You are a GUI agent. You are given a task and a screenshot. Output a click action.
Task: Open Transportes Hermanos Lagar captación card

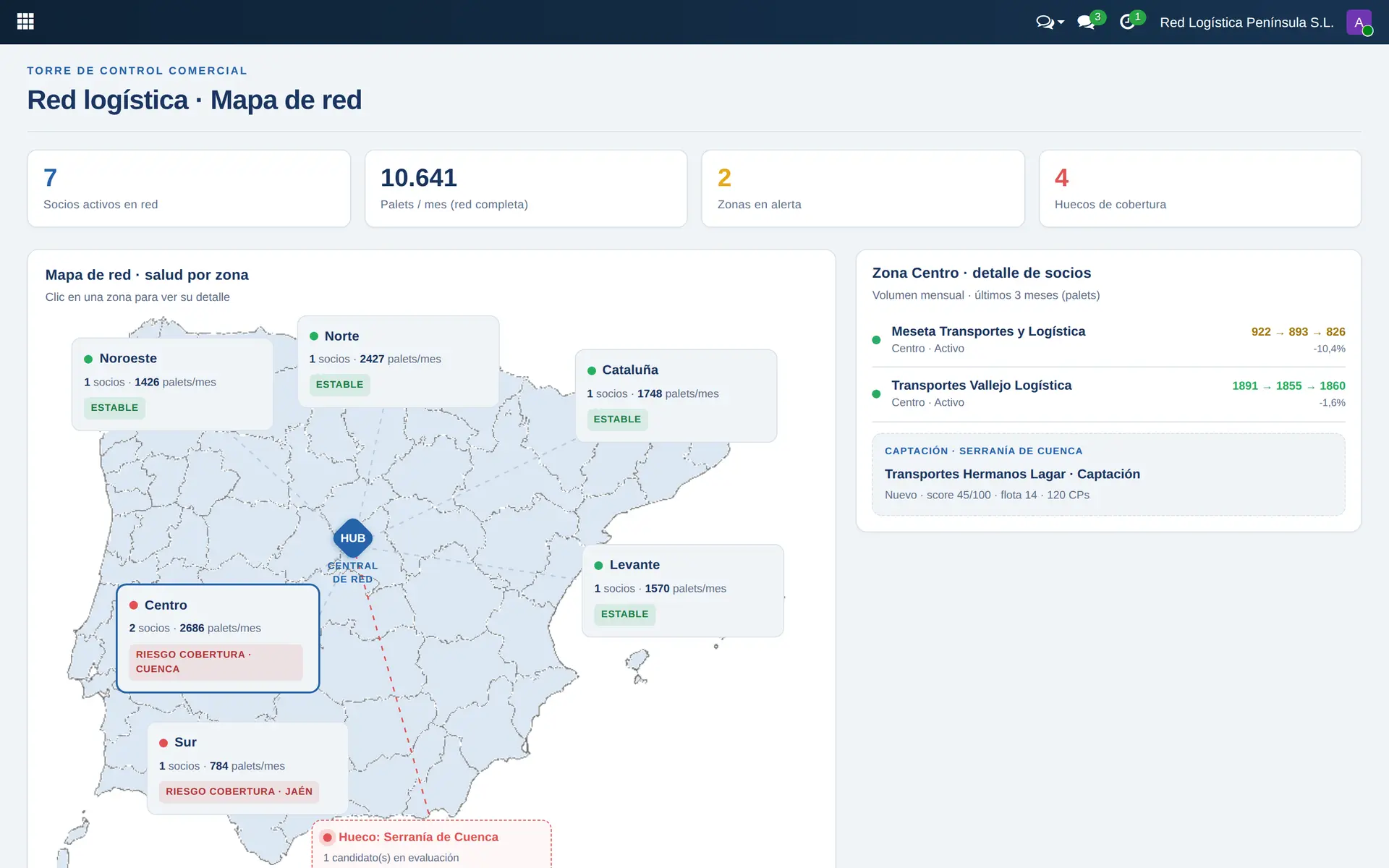[1108, 475]
